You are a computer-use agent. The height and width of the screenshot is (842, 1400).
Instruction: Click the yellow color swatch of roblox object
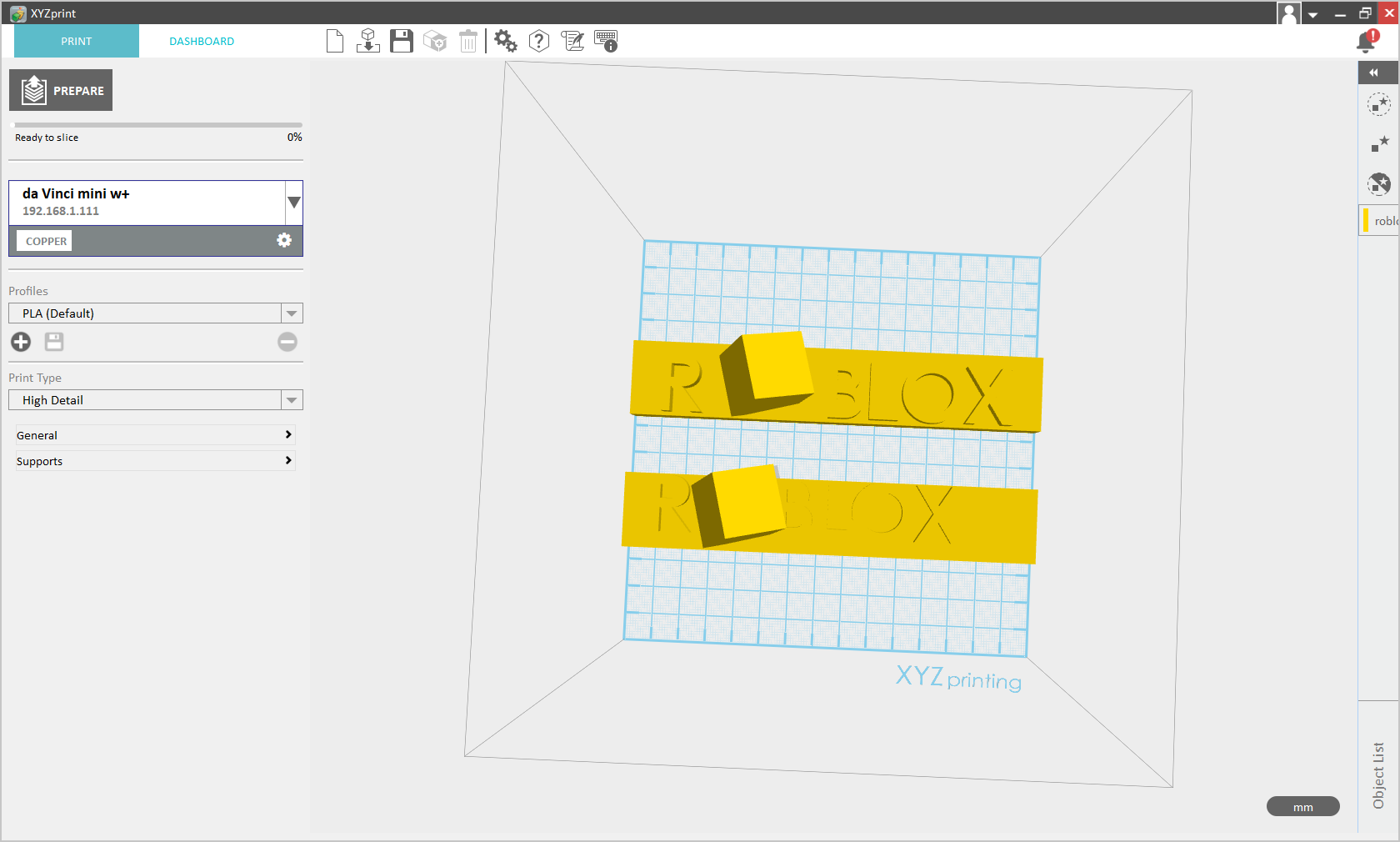click(x=1366, y=221)
